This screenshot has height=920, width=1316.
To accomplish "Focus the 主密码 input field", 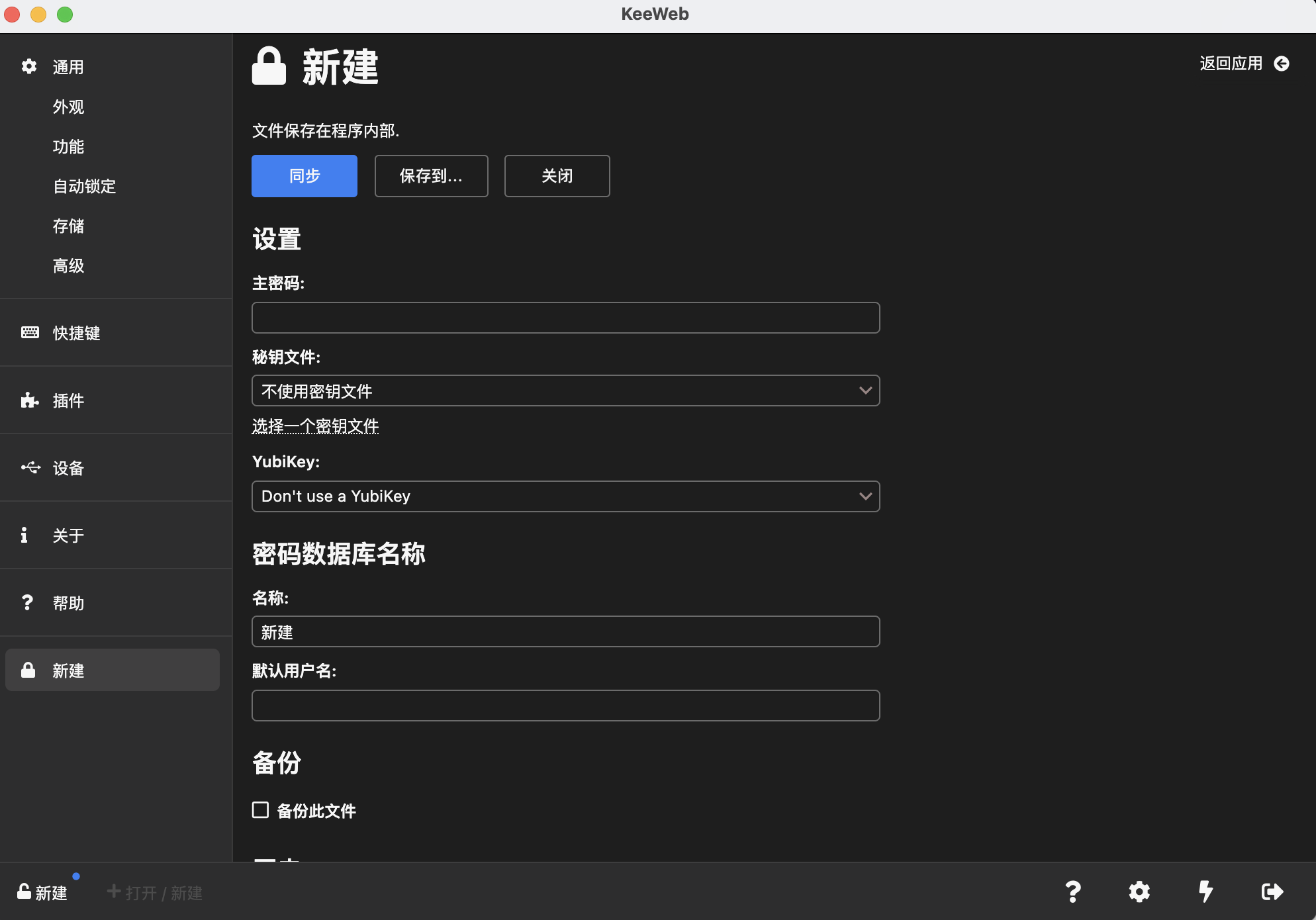I will coord(565,318).
